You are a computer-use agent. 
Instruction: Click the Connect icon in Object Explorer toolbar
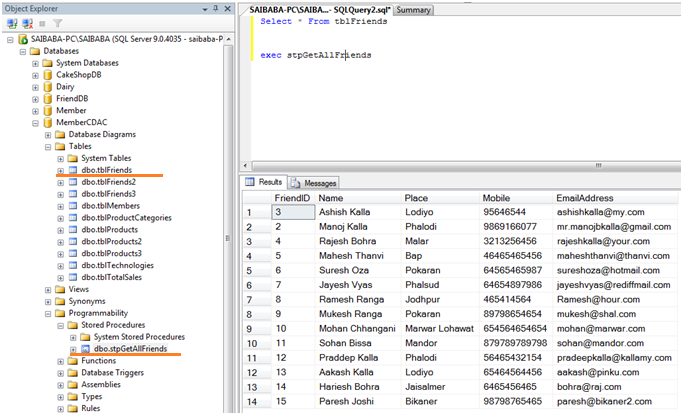[10, 22]
